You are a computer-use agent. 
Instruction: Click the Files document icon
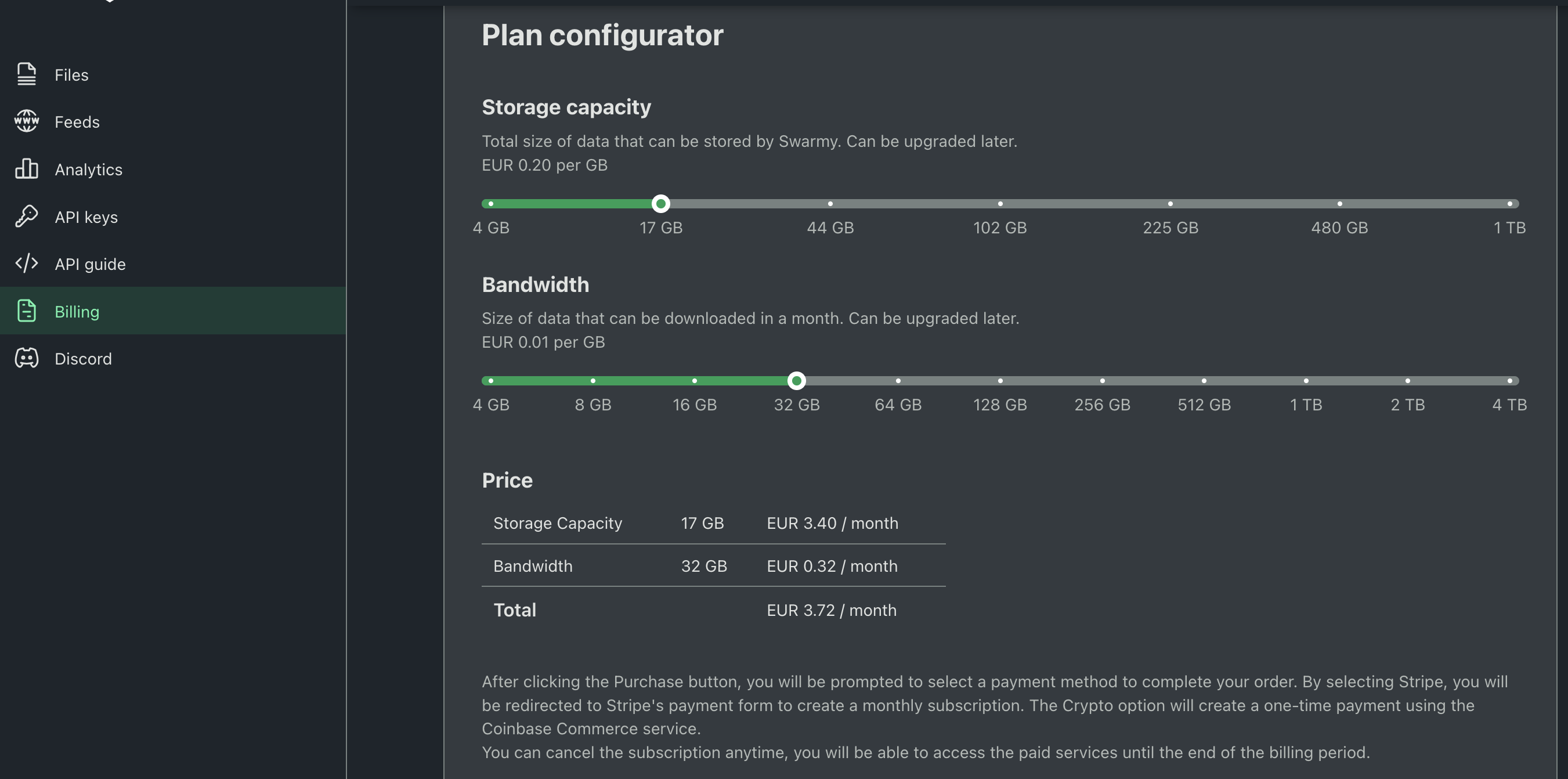coord(26,74)
